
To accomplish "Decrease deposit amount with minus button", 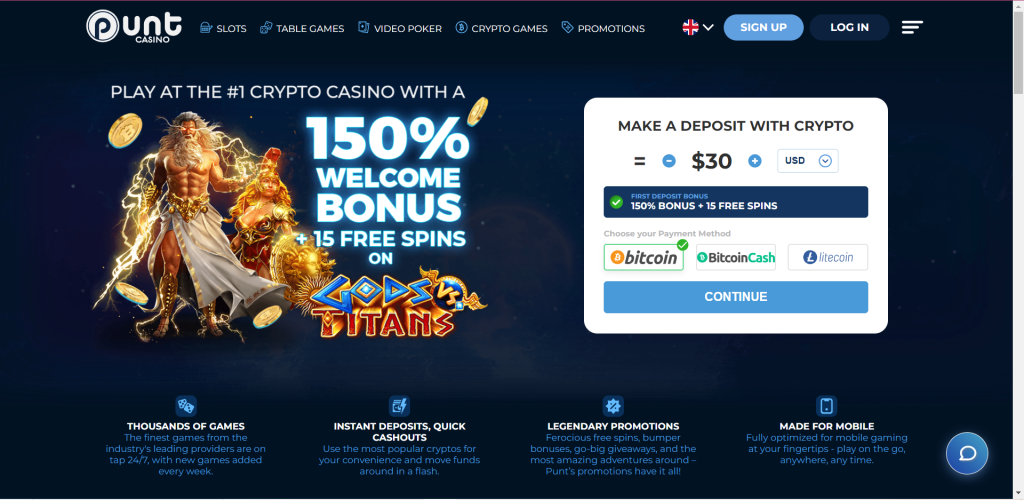I will pos(669,161).
